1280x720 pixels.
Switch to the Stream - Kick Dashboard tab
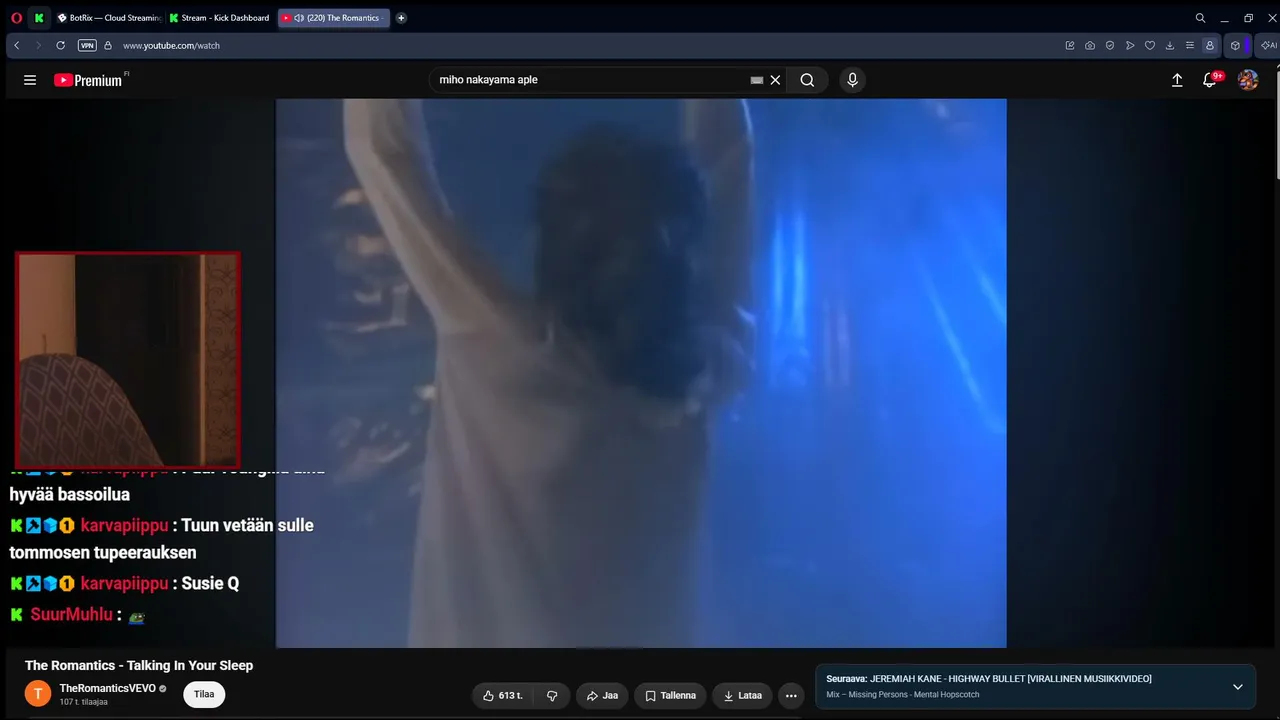[220, 18]
